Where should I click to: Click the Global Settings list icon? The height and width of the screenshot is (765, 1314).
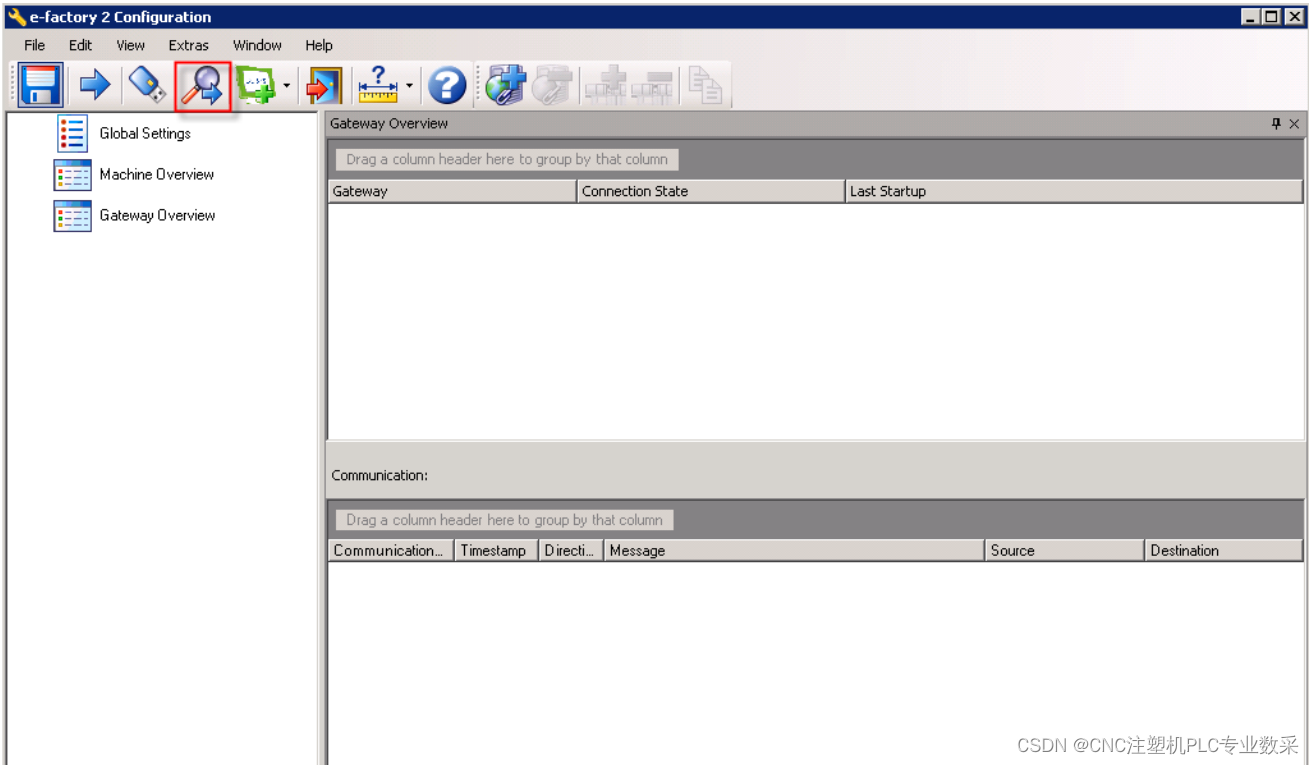[72, 133]
